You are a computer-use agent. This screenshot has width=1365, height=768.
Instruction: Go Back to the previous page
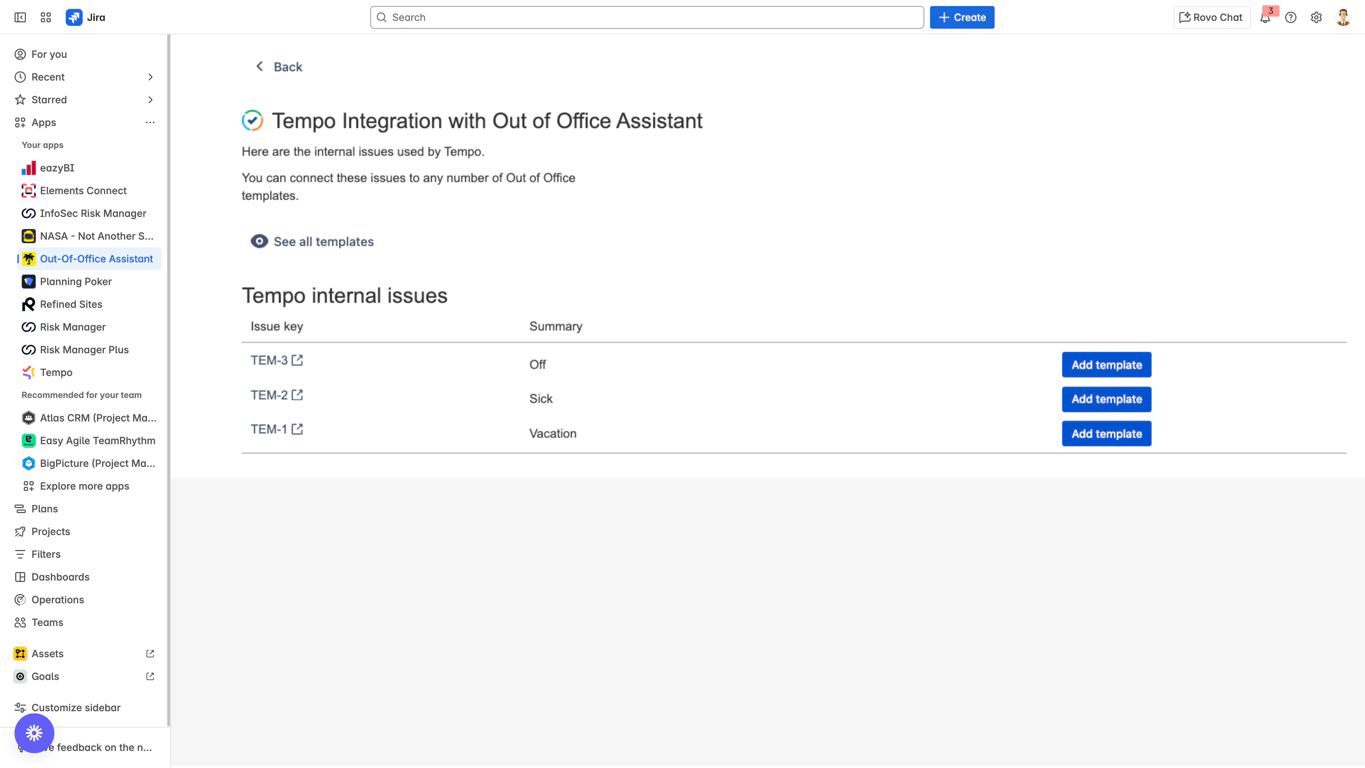pos(278,67)
